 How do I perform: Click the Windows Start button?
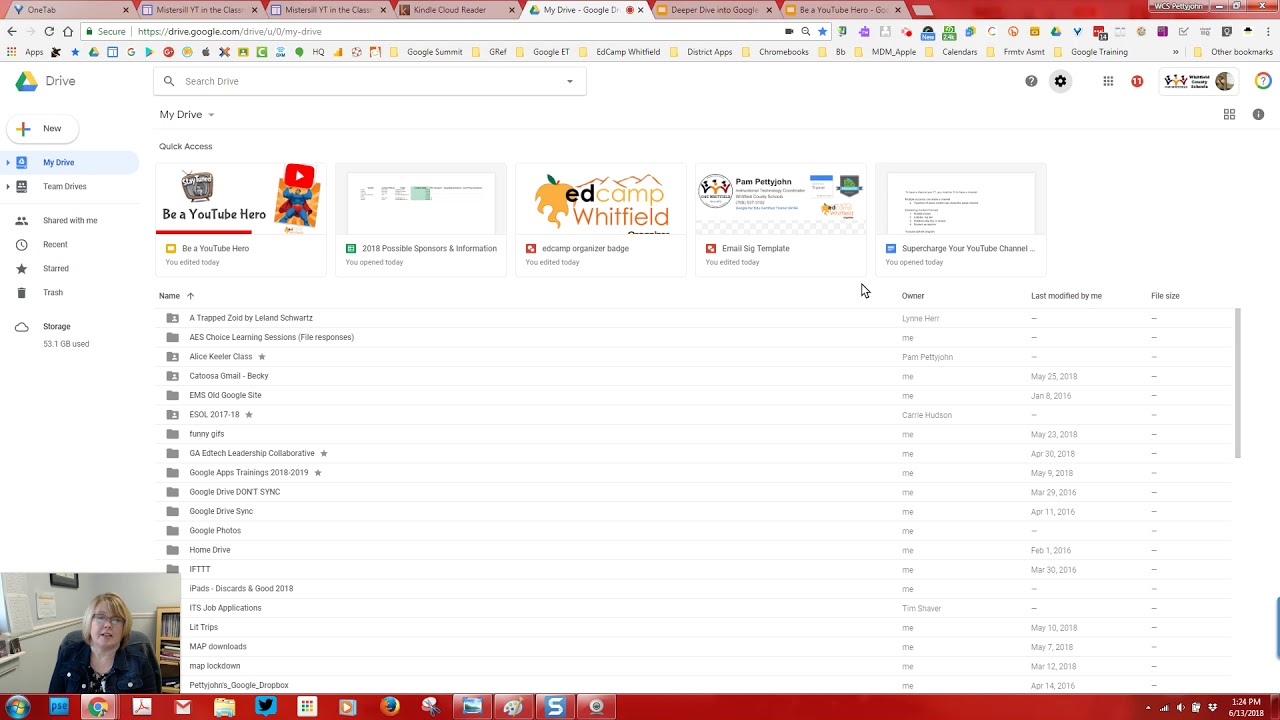click(x=17, y=707)
